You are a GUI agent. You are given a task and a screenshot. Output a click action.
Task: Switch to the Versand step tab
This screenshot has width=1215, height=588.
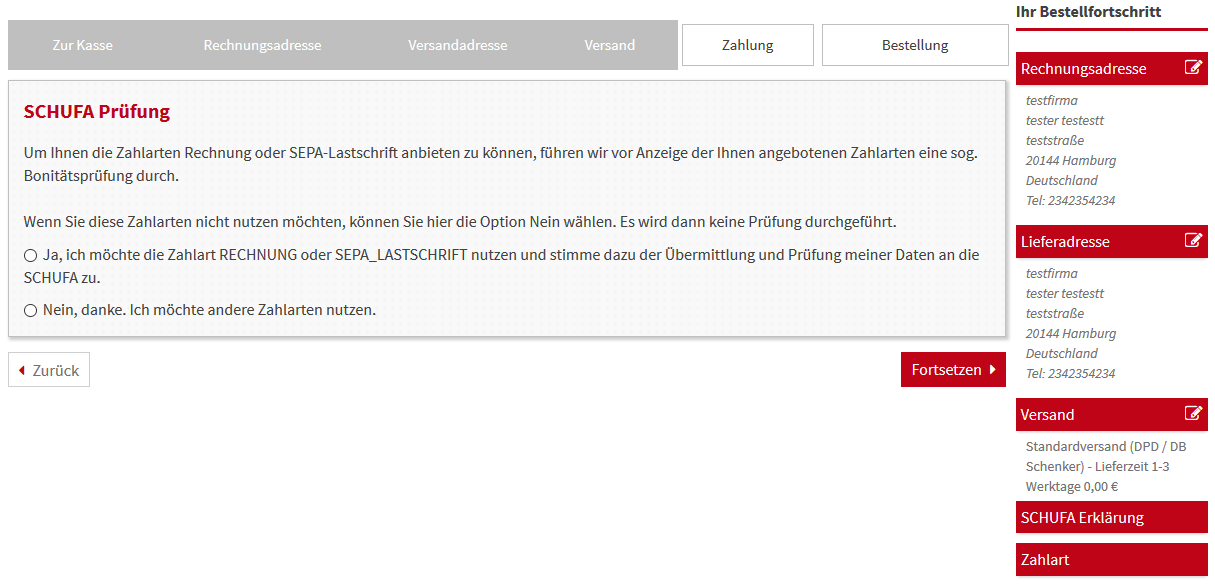610,45
